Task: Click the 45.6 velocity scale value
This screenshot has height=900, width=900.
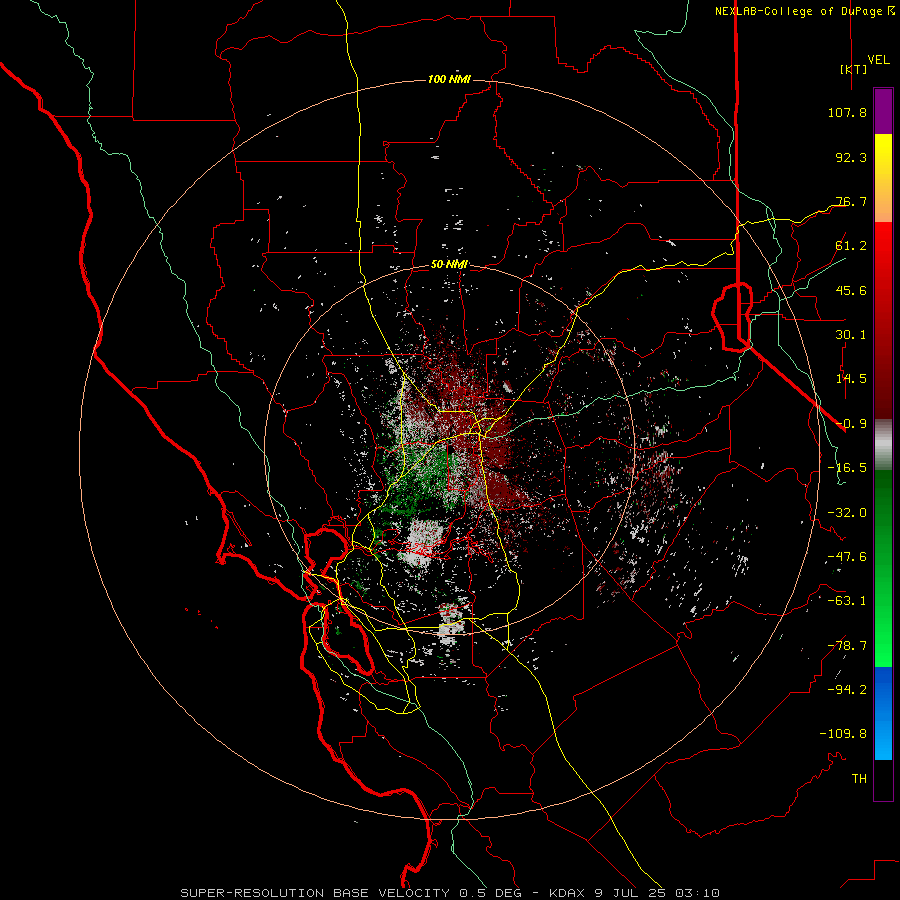Action: 851,290
